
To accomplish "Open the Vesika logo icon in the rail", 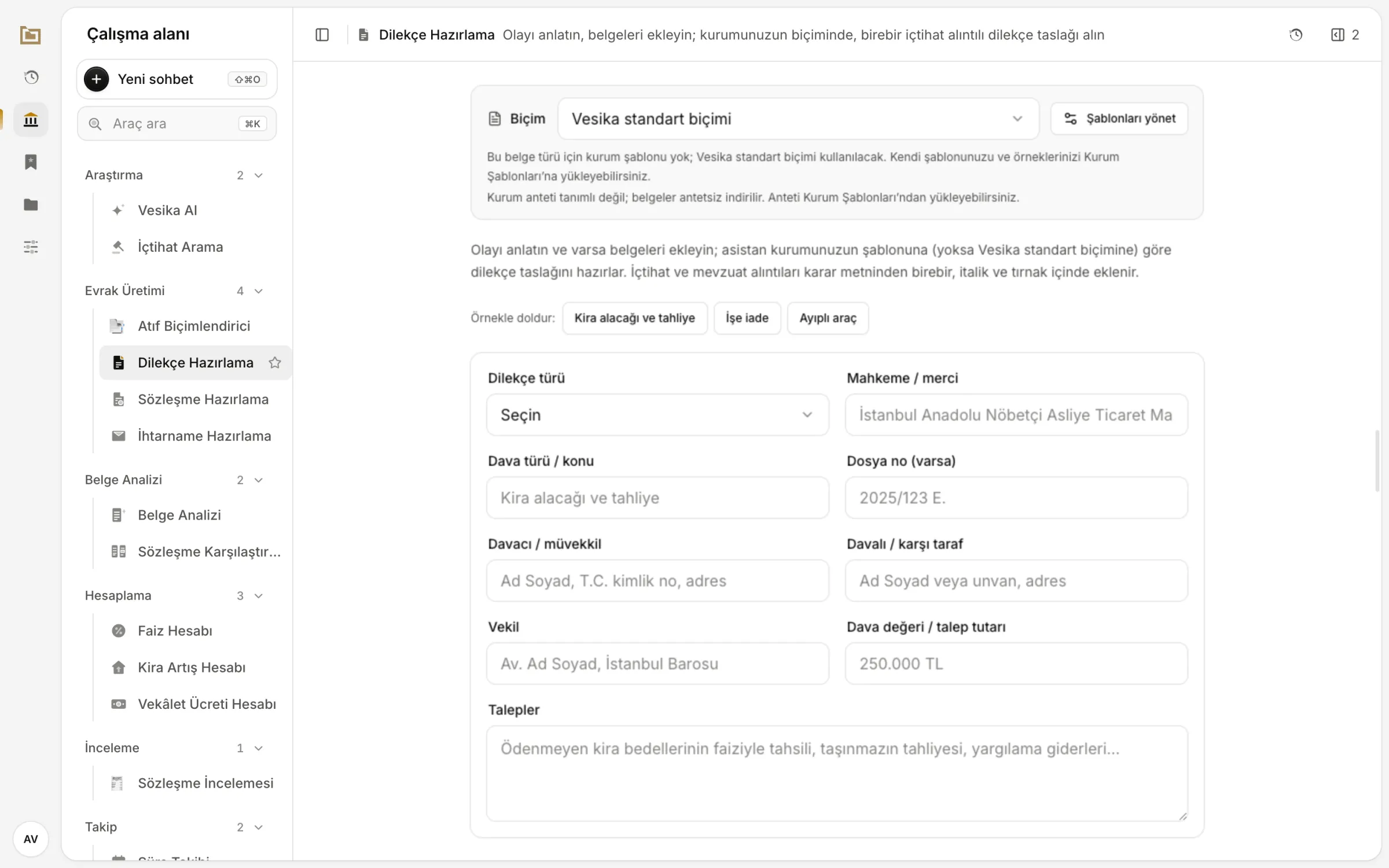I will tap(30, 35).
